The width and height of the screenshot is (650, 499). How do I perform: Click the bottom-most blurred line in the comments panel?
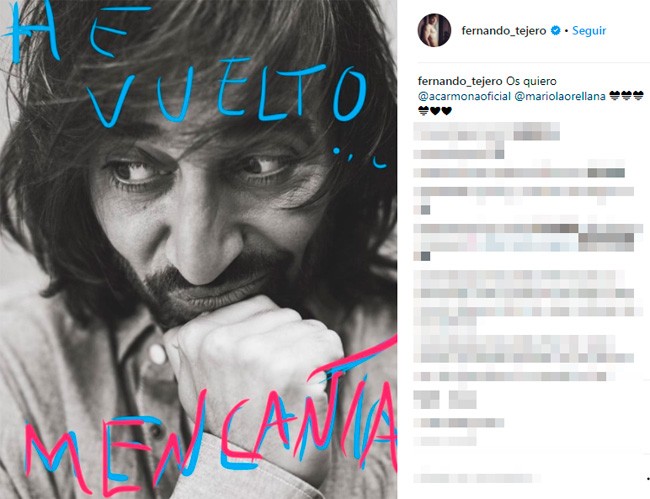[x=477, y=478]
